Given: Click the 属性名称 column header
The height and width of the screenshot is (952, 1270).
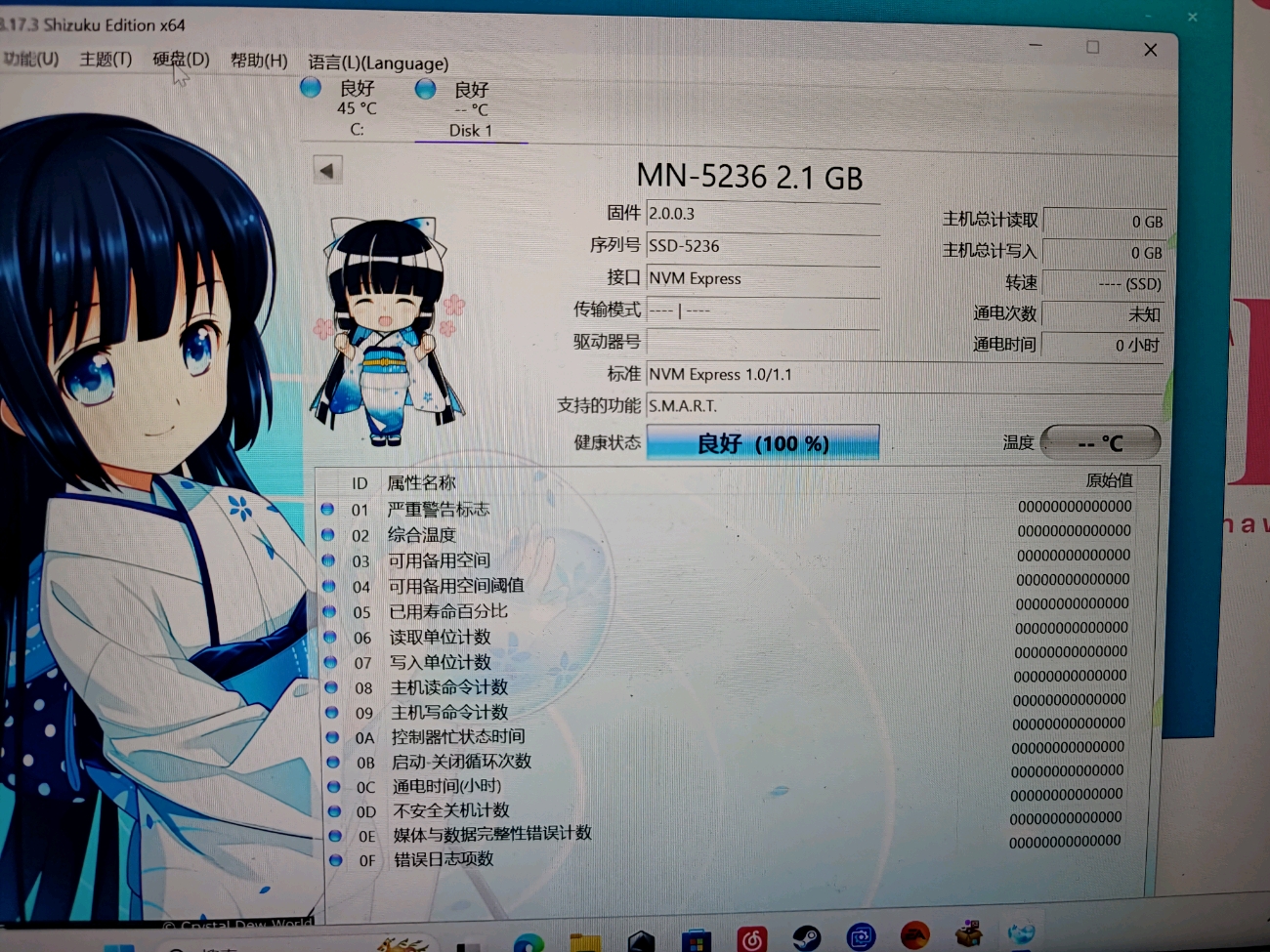Looking at the screenshot, I should tap(421, 482).
